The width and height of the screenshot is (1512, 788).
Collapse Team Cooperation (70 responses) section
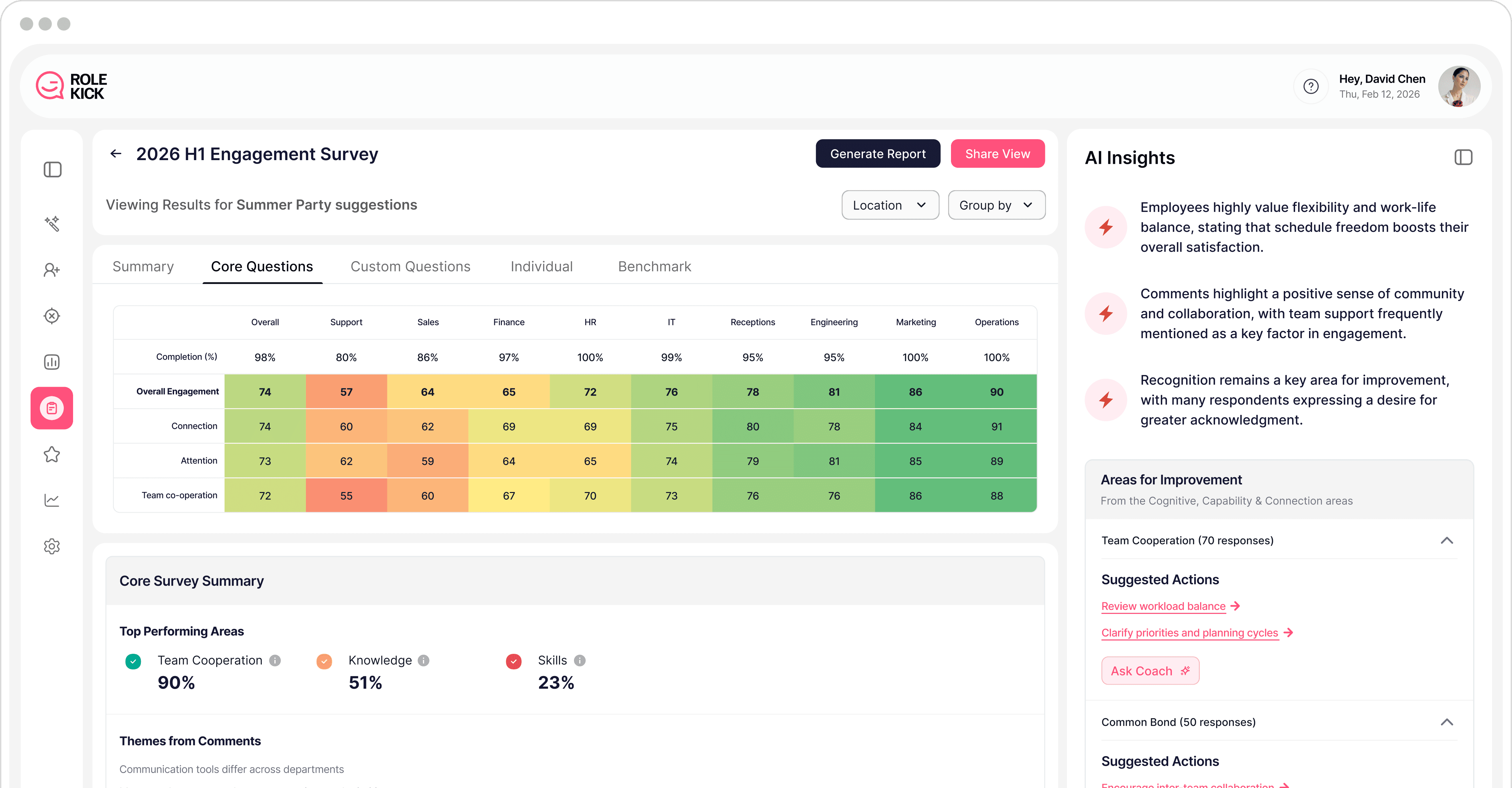coord(1446,540)
